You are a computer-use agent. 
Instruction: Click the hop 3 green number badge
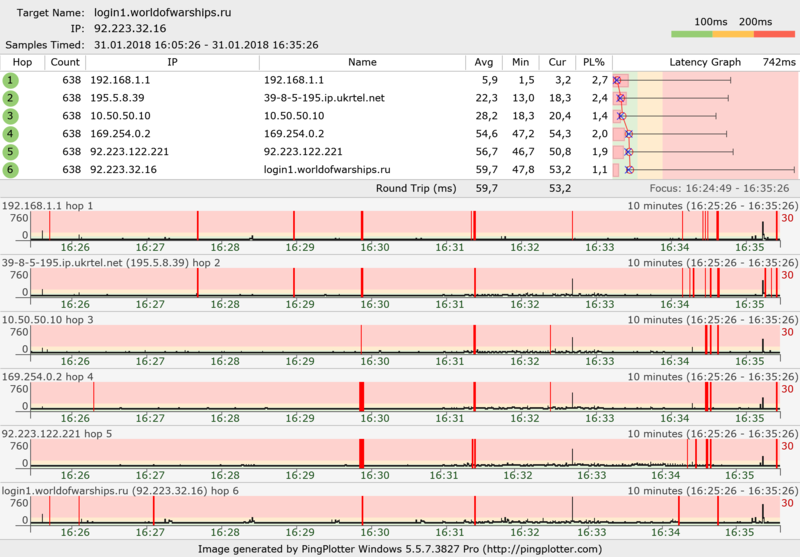(10, 116)
